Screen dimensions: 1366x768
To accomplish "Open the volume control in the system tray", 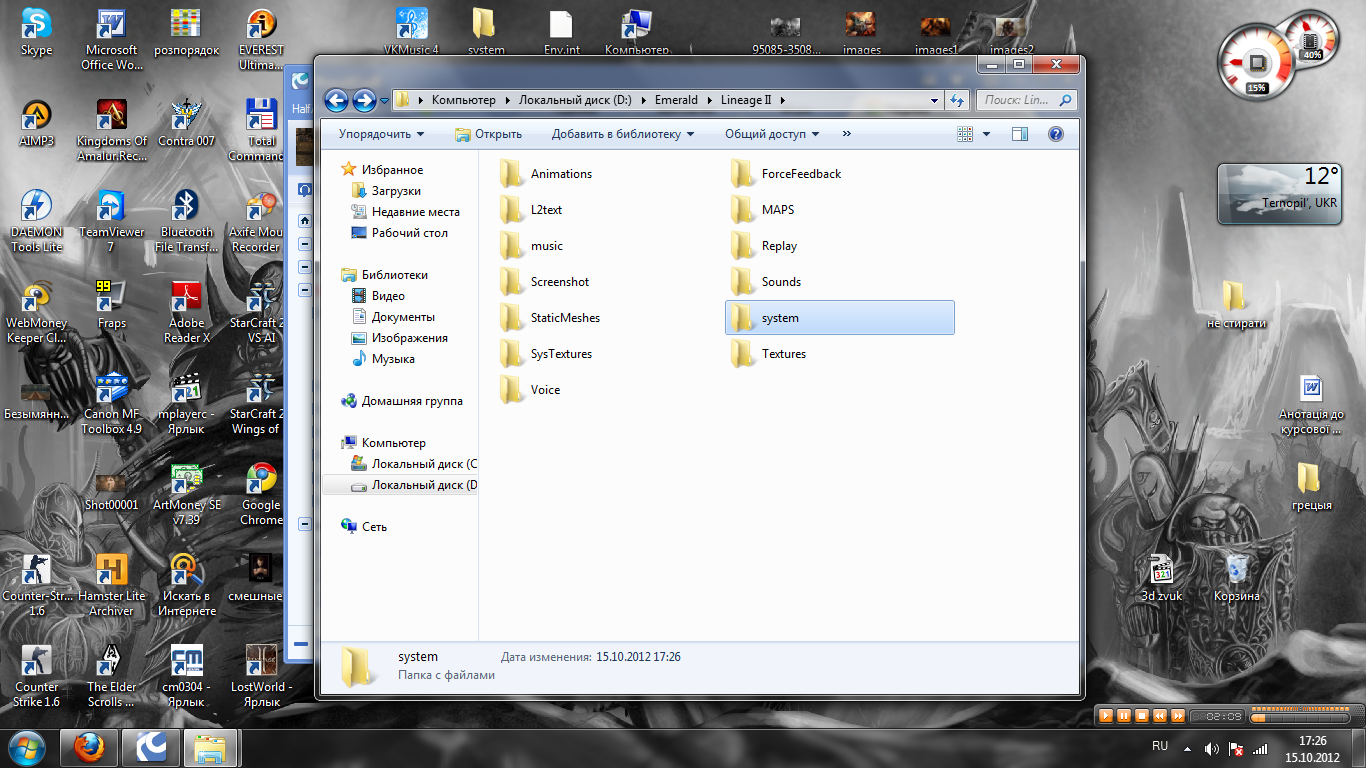I will [1212, 748].
